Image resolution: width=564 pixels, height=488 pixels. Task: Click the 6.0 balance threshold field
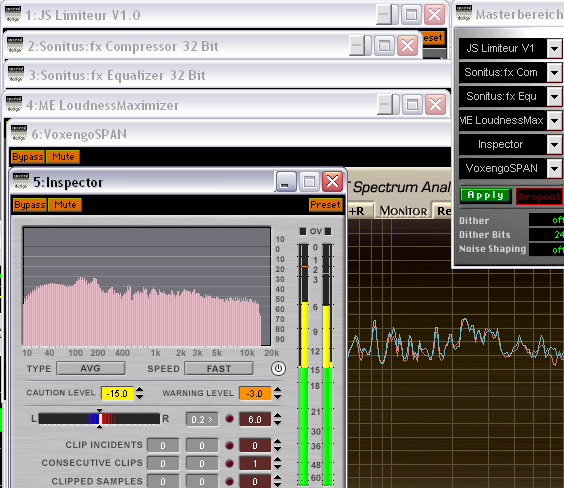click(255, 419)
